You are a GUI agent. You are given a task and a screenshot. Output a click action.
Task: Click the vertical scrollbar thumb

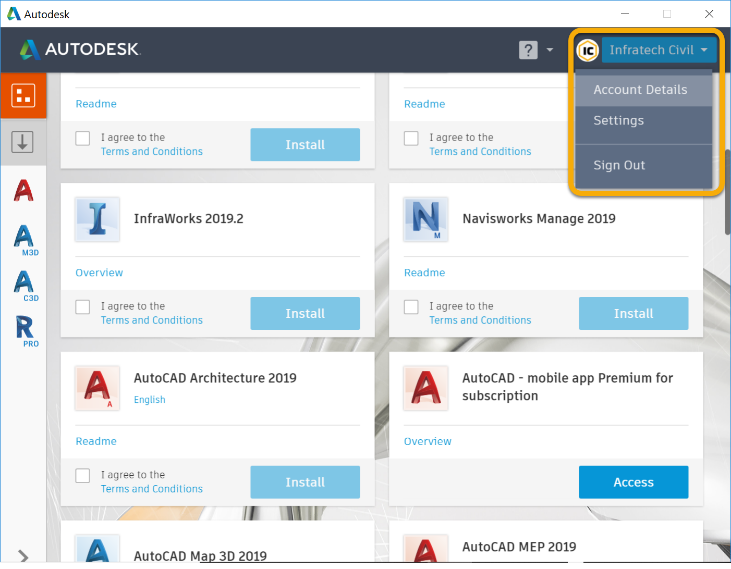coord(728,192)
